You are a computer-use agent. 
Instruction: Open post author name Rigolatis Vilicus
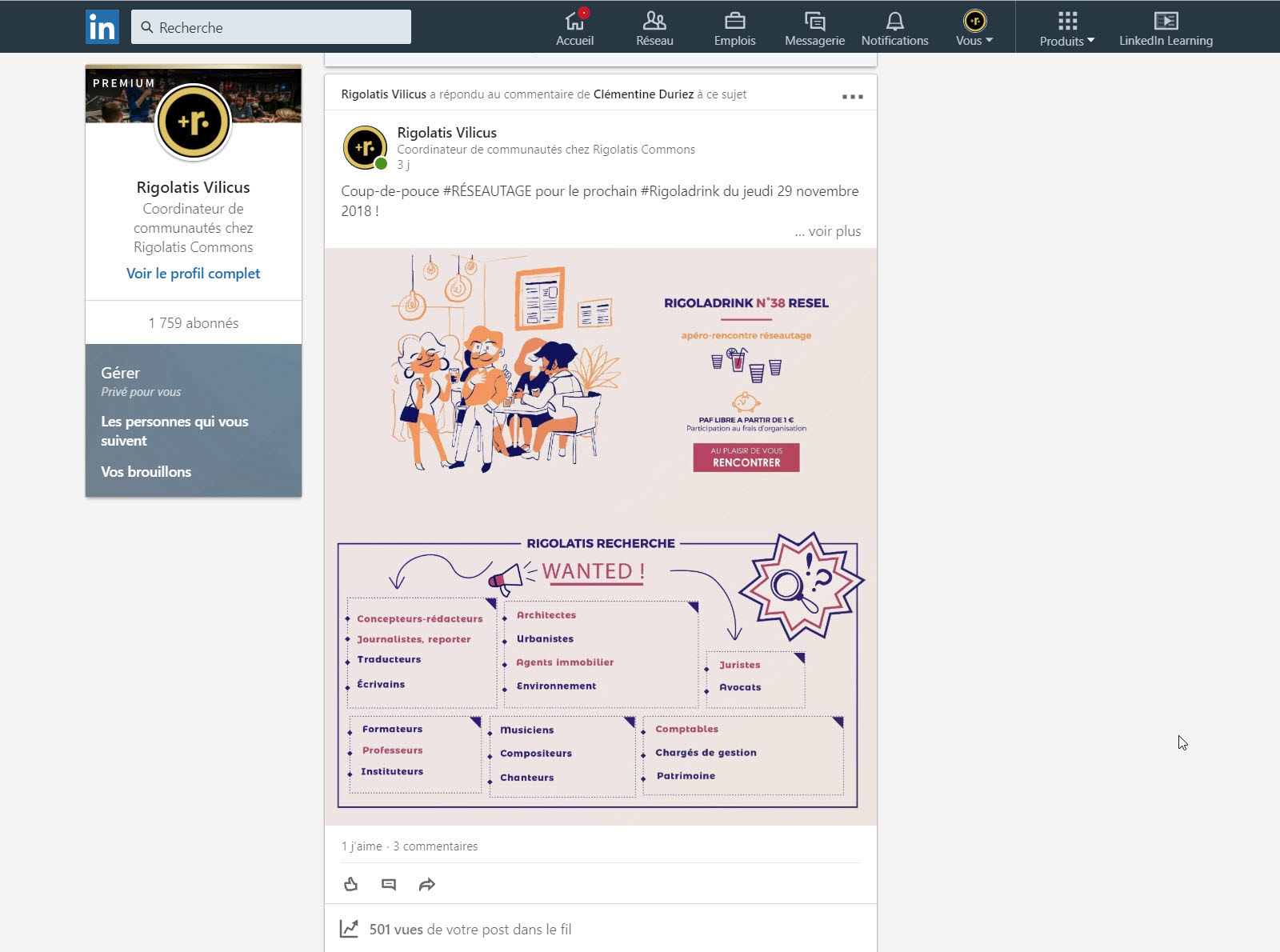coord(447,133)
